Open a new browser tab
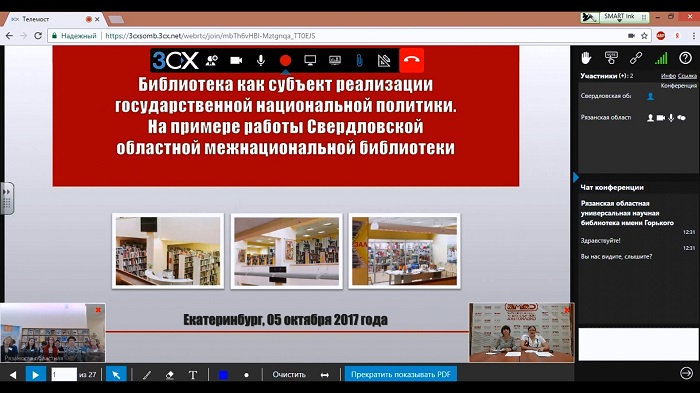The height and width of the screenshot is (393, 700). pyautogui.click(x=115, y=19)
